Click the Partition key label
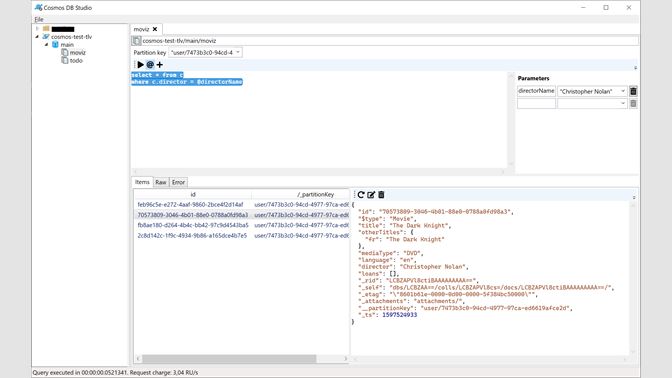 150,52
